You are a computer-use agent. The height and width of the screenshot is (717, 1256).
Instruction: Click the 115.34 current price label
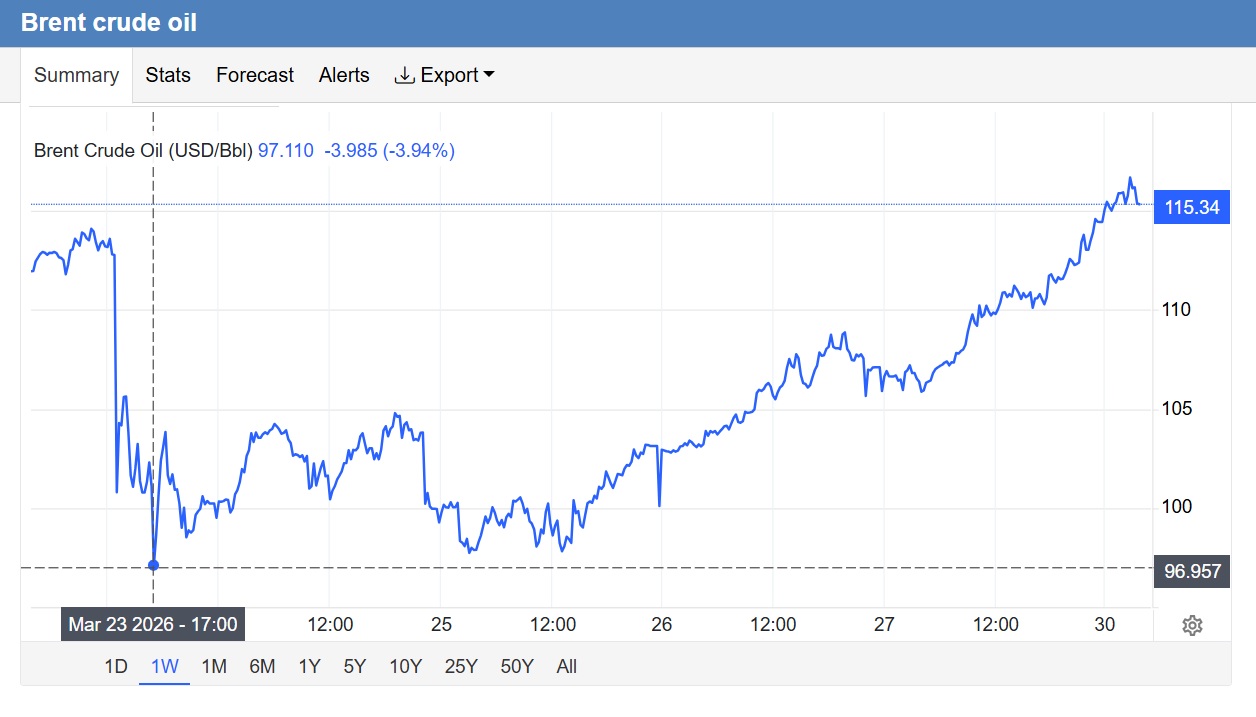[1191, 208]
